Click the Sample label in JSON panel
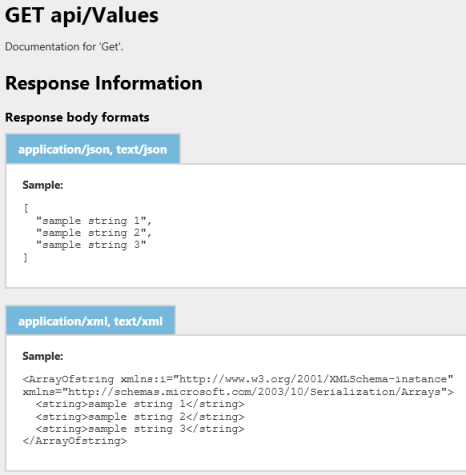This screenshot has height=475, width=466. (43, 185)
